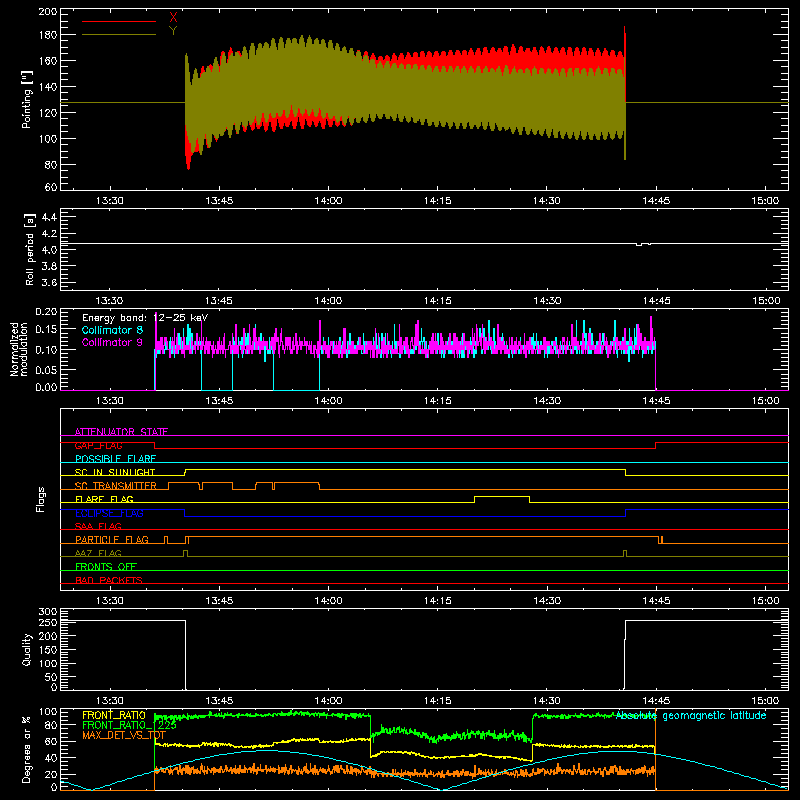This screenshot has width=800, height=800.
Task: Click the red X legend line
Action: [x=119, y=21]
